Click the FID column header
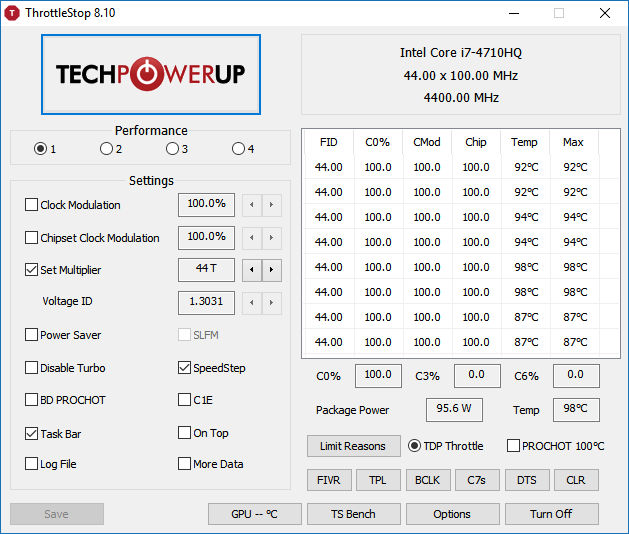This screenshot has width=629, height=534. click(x=329, y=142)
